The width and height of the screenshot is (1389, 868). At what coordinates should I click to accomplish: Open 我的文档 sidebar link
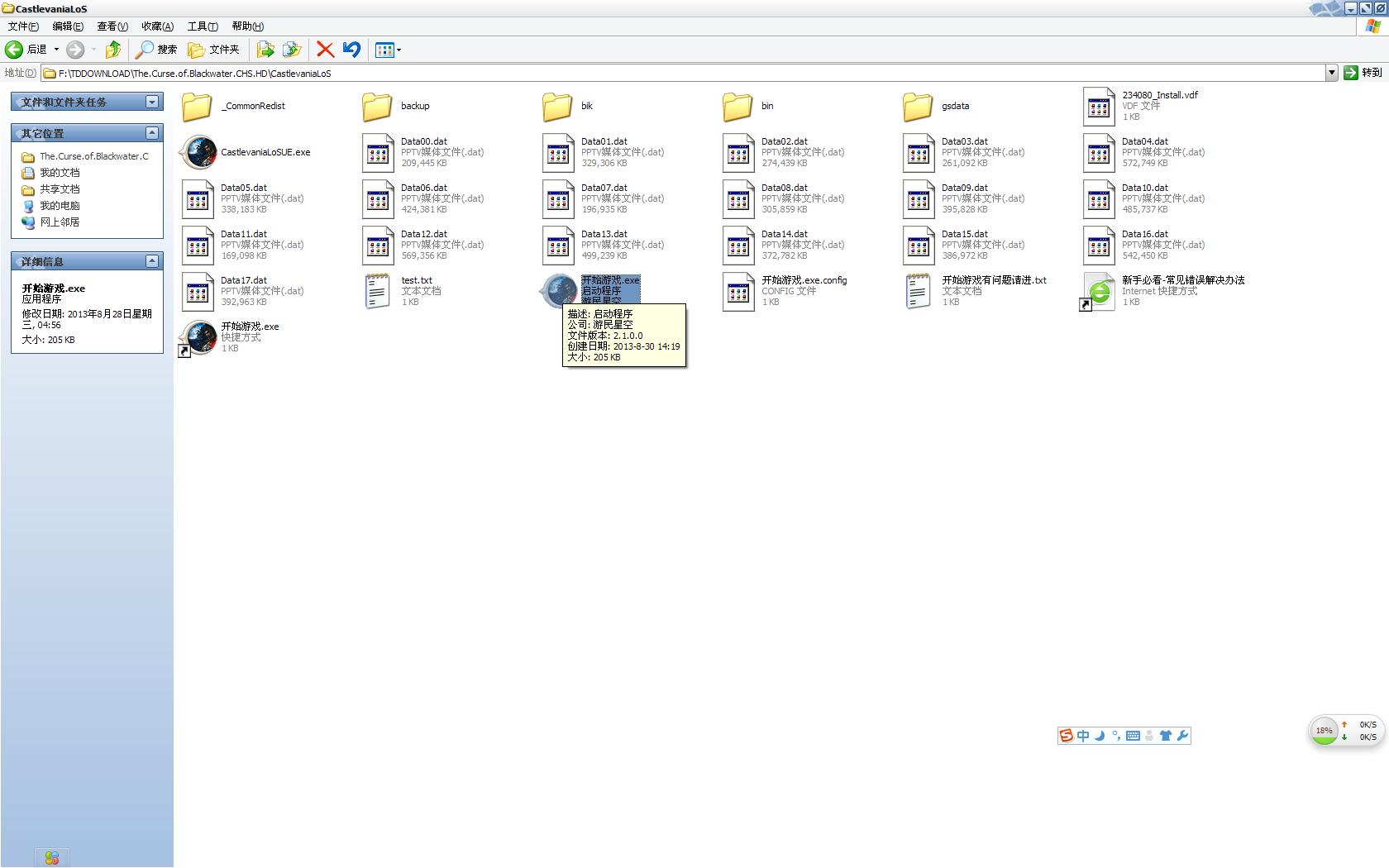[x=50, y=173]
